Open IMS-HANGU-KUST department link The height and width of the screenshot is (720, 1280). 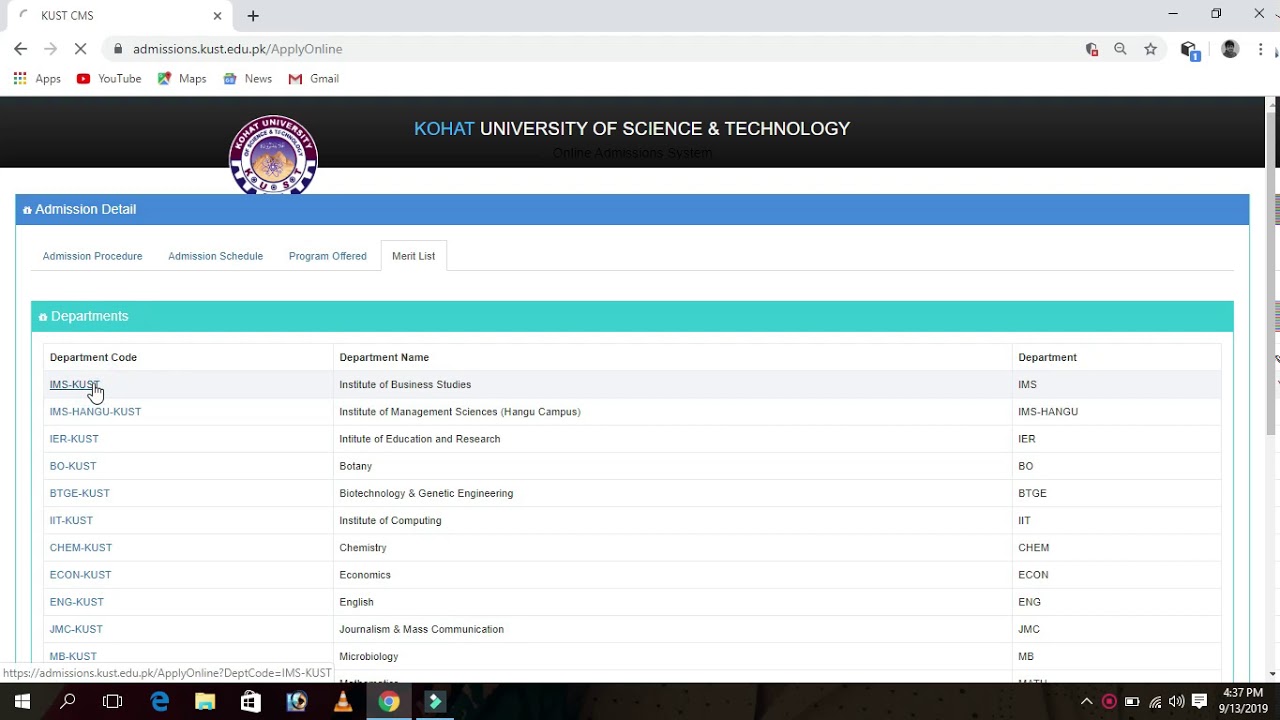[95, 412]
